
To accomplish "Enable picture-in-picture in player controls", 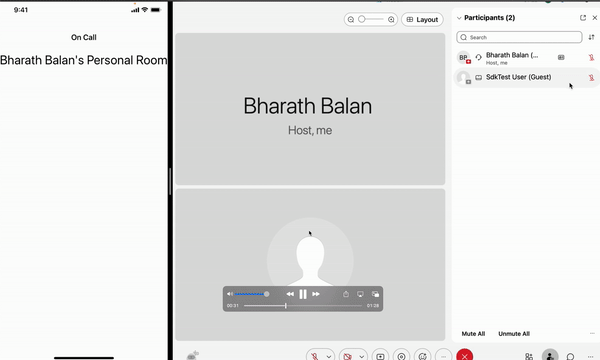I will pyautogui.click(x=375, y=294).
